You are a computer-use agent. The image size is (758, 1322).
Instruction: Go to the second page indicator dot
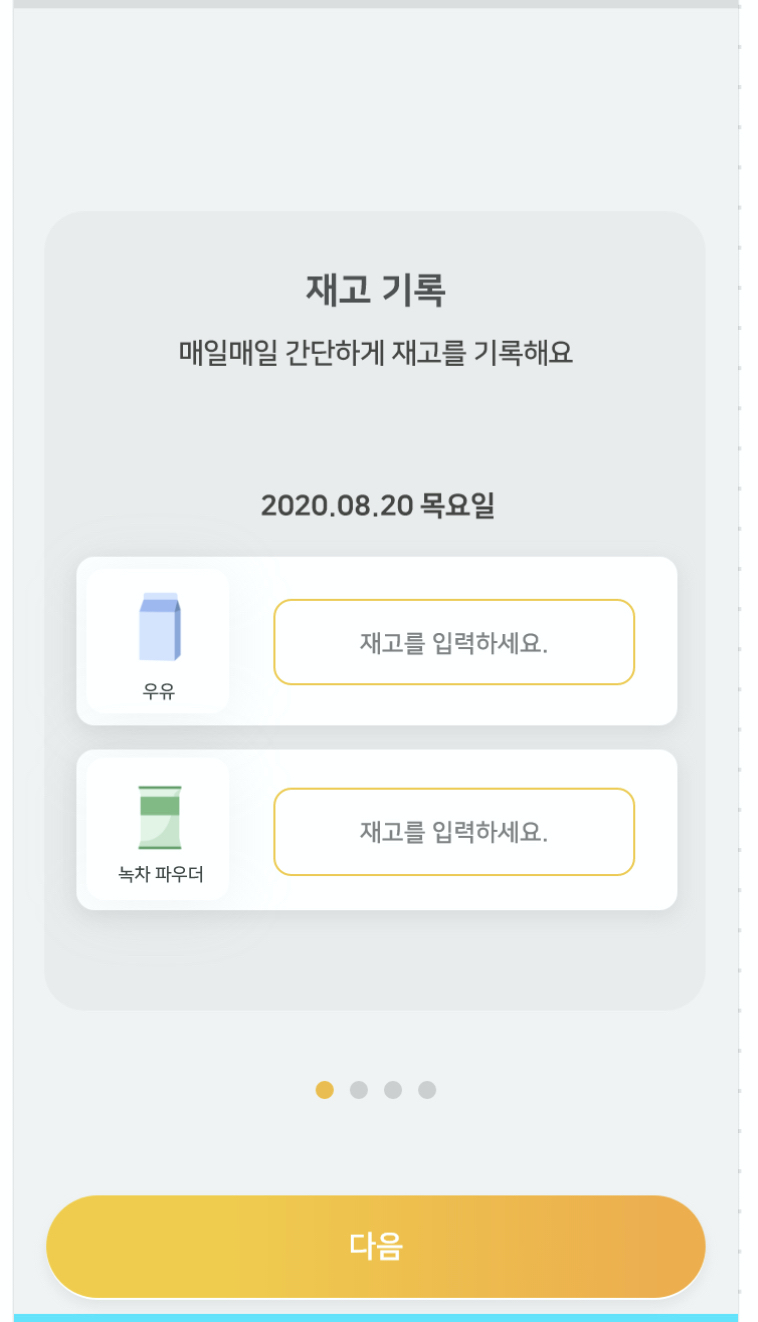tap(359, 1090)
